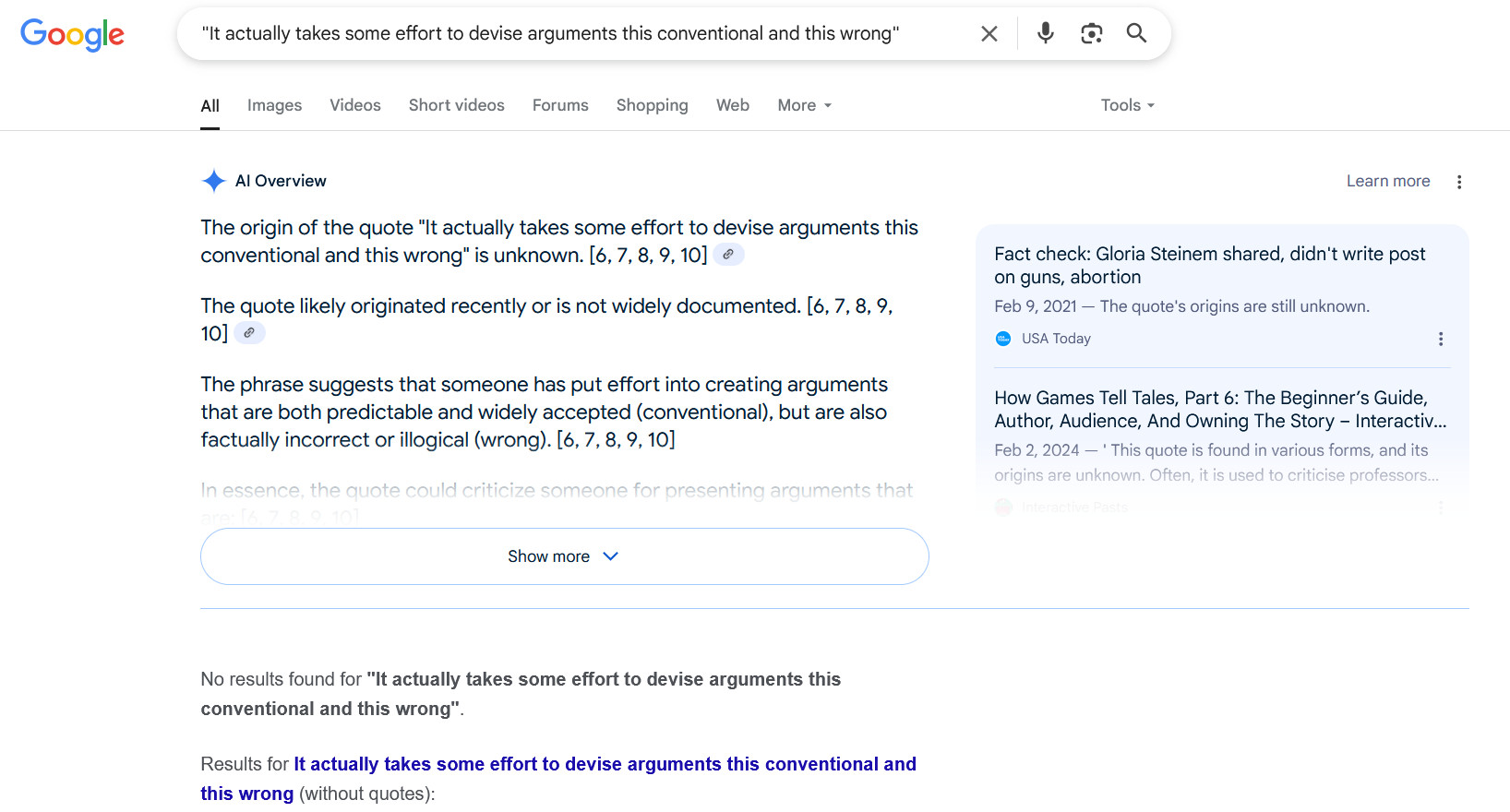Open three-dot menu for USA Today source

[1441, 339]
